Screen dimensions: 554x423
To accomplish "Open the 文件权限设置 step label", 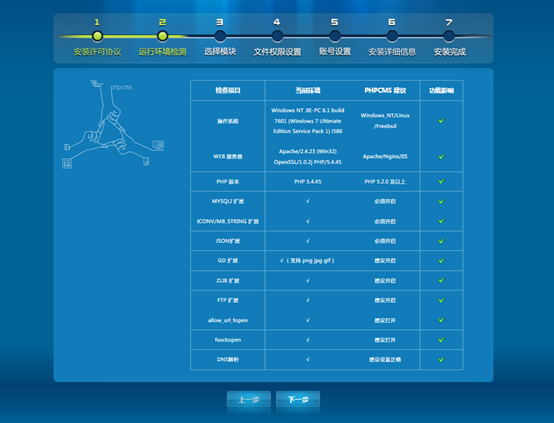I will pyautogui.click(x=277, y=52).
